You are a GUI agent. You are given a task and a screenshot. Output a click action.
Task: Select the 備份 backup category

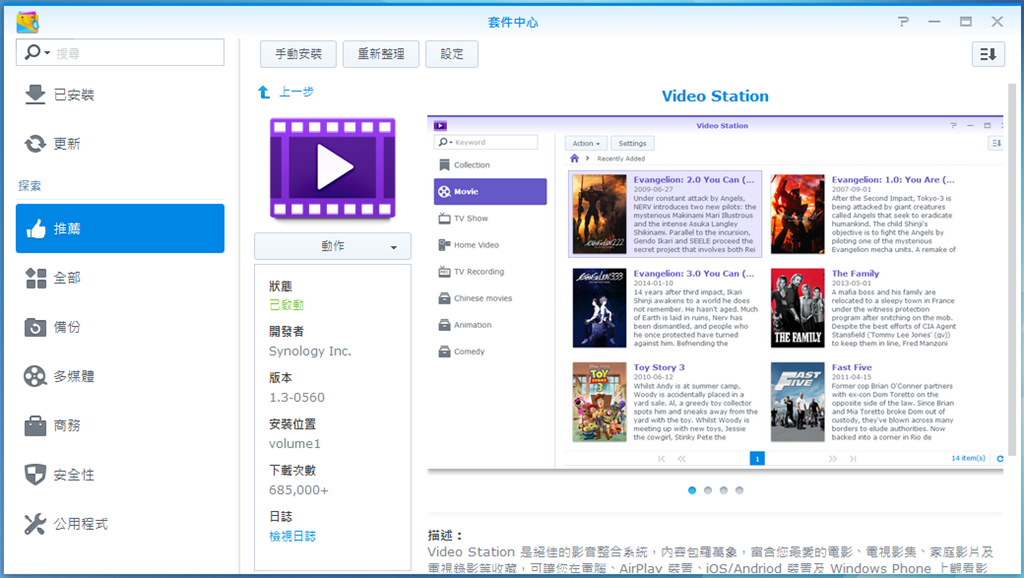pyautogui.click(x=120, y=327)
